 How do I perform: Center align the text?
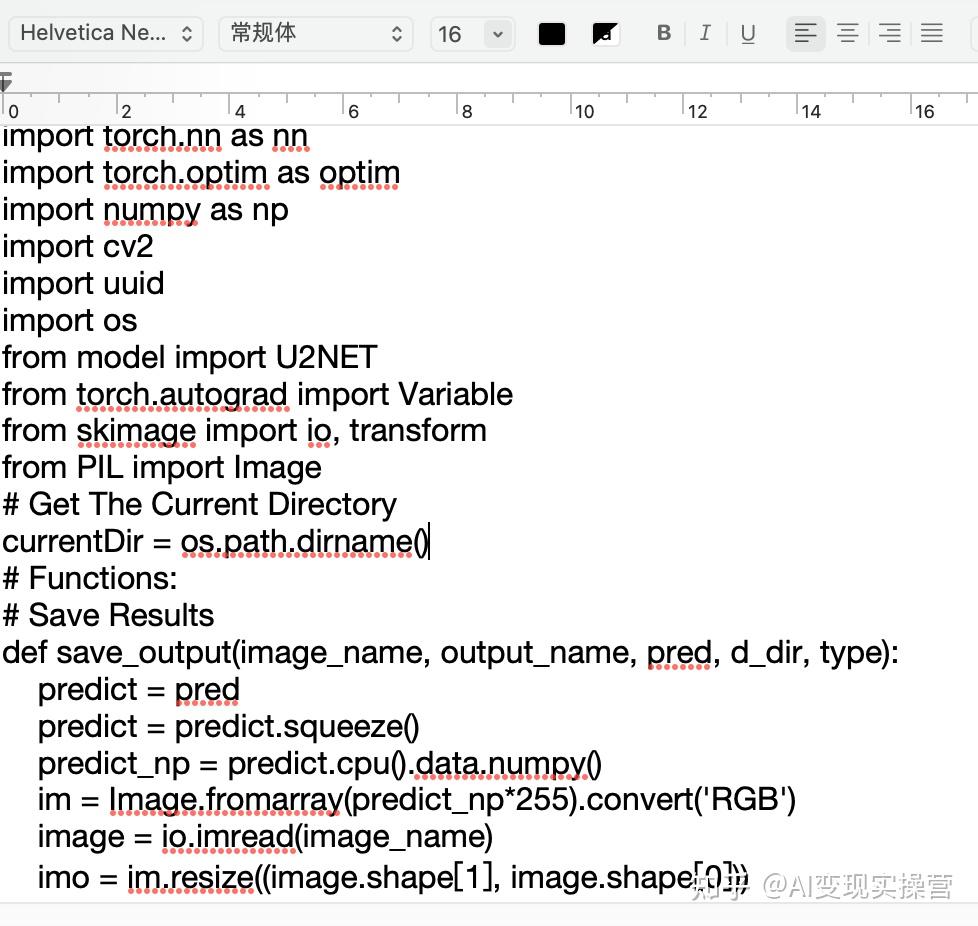pyautogui.click(x=847, y=33)
